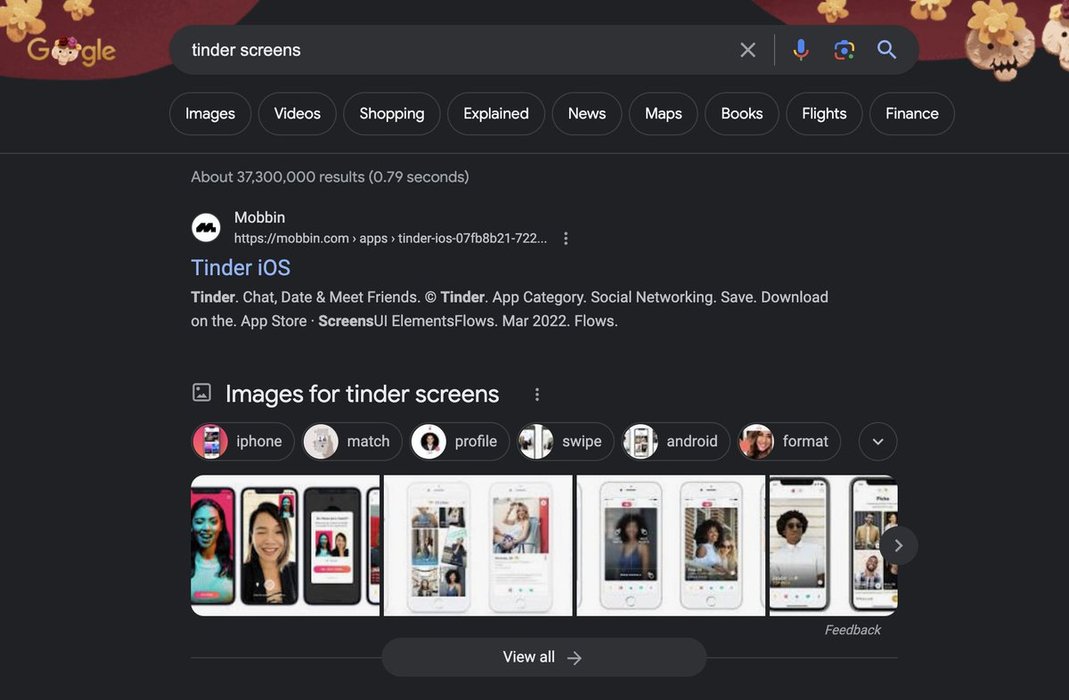
Task: Click in the search text field
Action: coord(450,50)
